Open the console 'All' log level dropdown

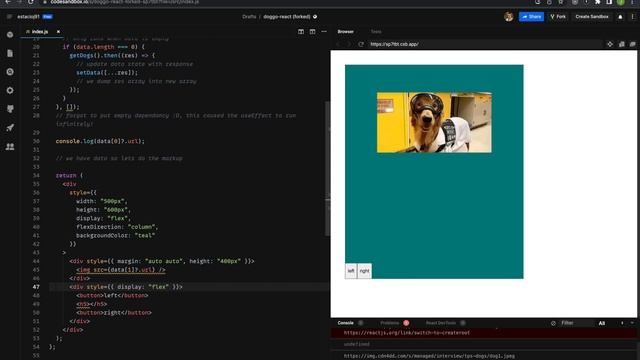point(602,323)
